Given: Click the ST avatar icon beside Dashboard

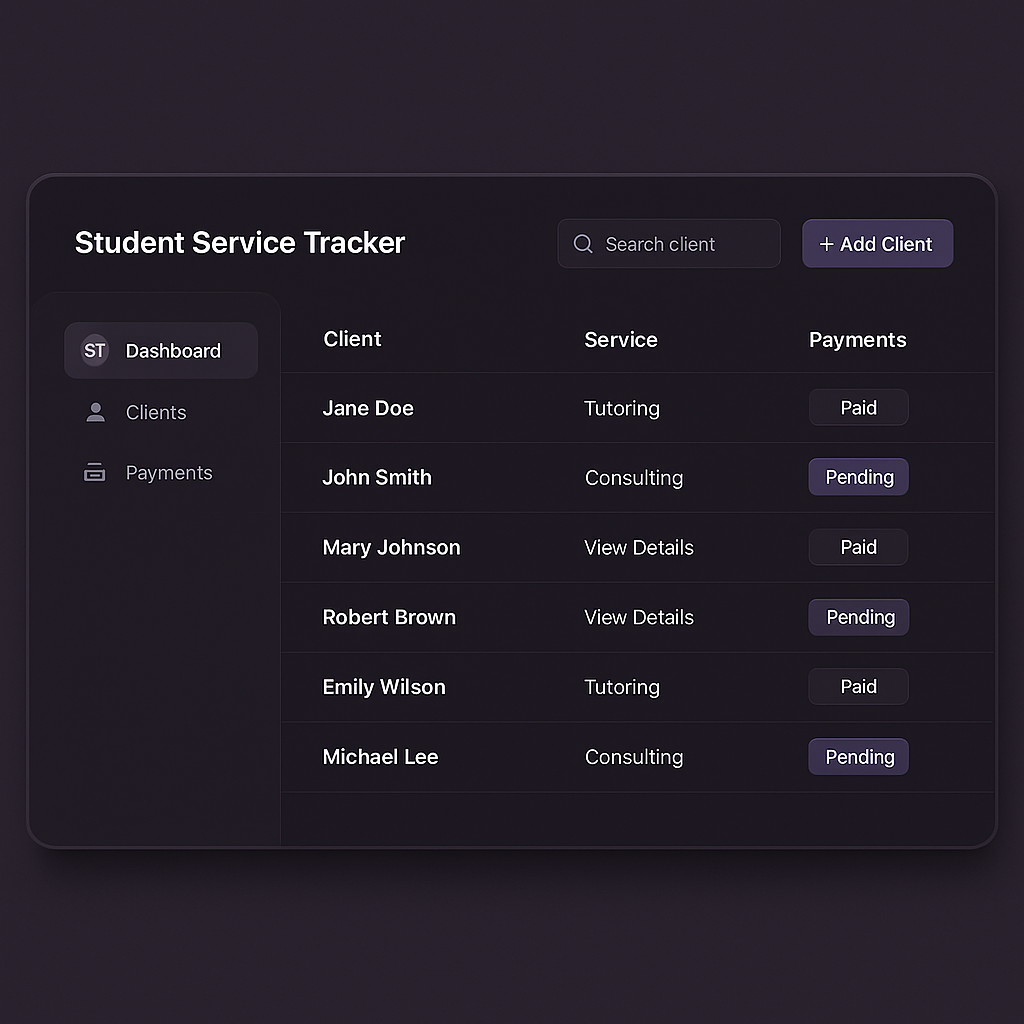Looking at the screenshot, I should (95, 351).
